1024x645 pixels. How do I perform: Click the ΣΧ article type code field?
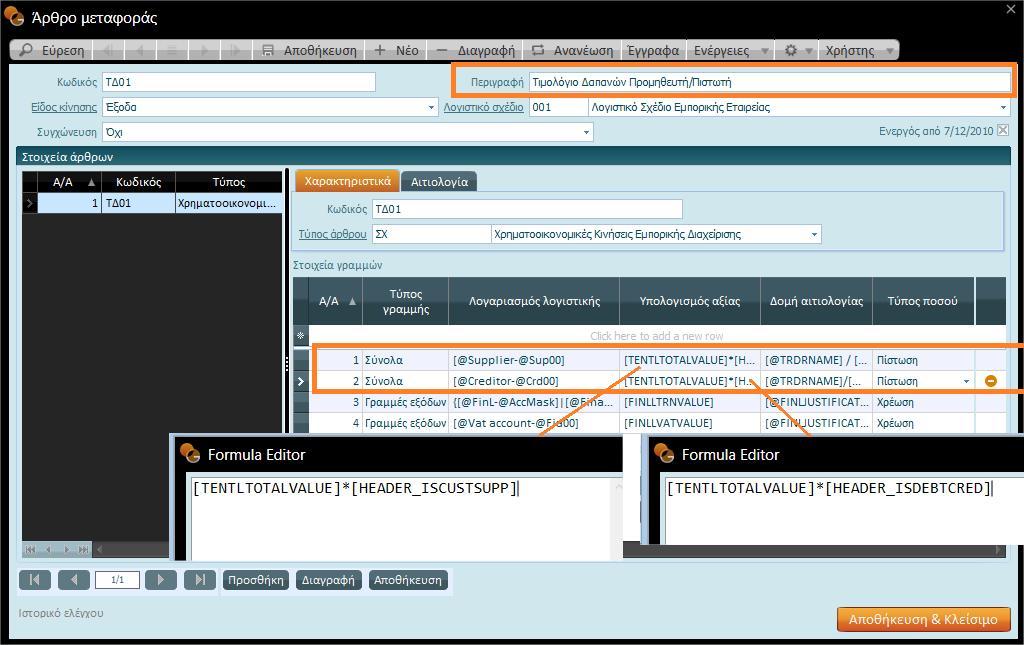[x=431, y=234]
